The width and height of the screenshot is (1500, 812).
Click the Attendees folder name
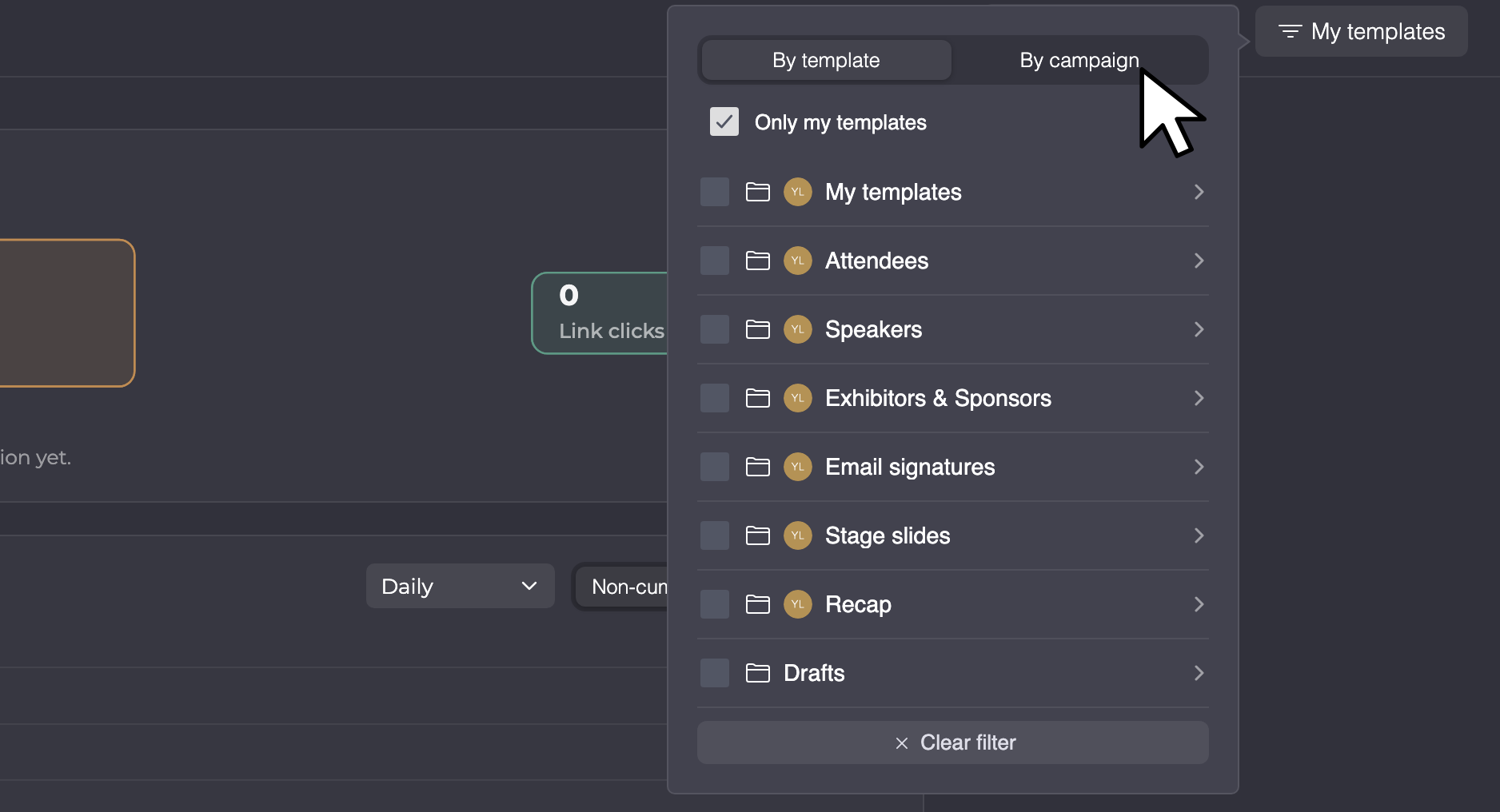(876, 261)
